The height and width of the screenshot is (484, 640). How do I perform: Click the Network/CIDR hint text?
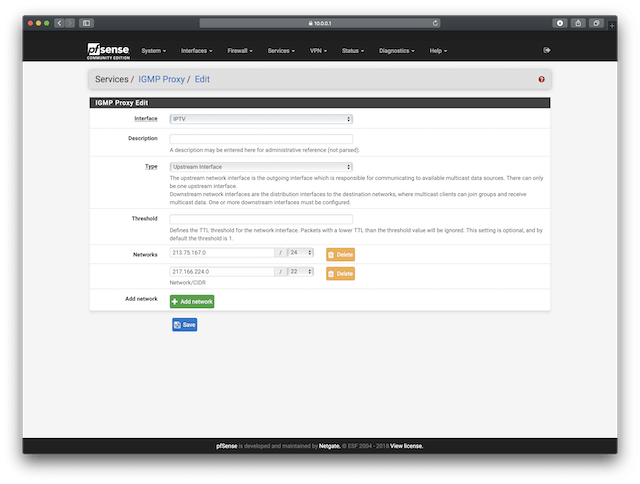point(188,282)
